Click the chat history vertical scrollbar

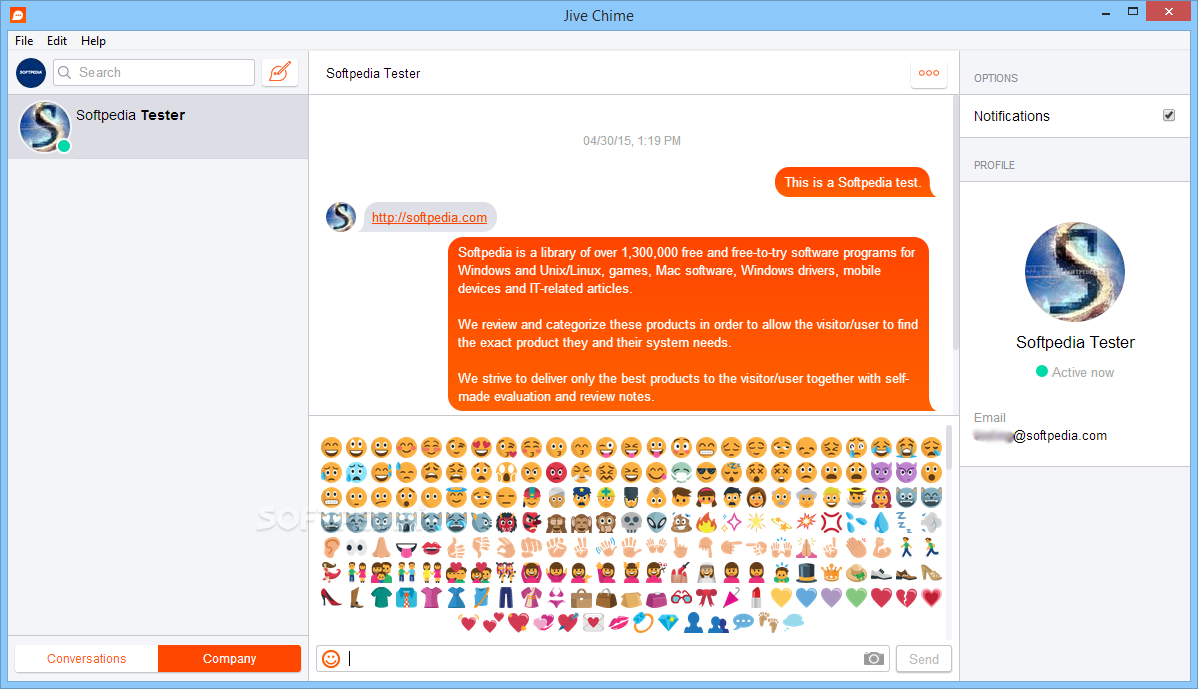pos(955,223)
